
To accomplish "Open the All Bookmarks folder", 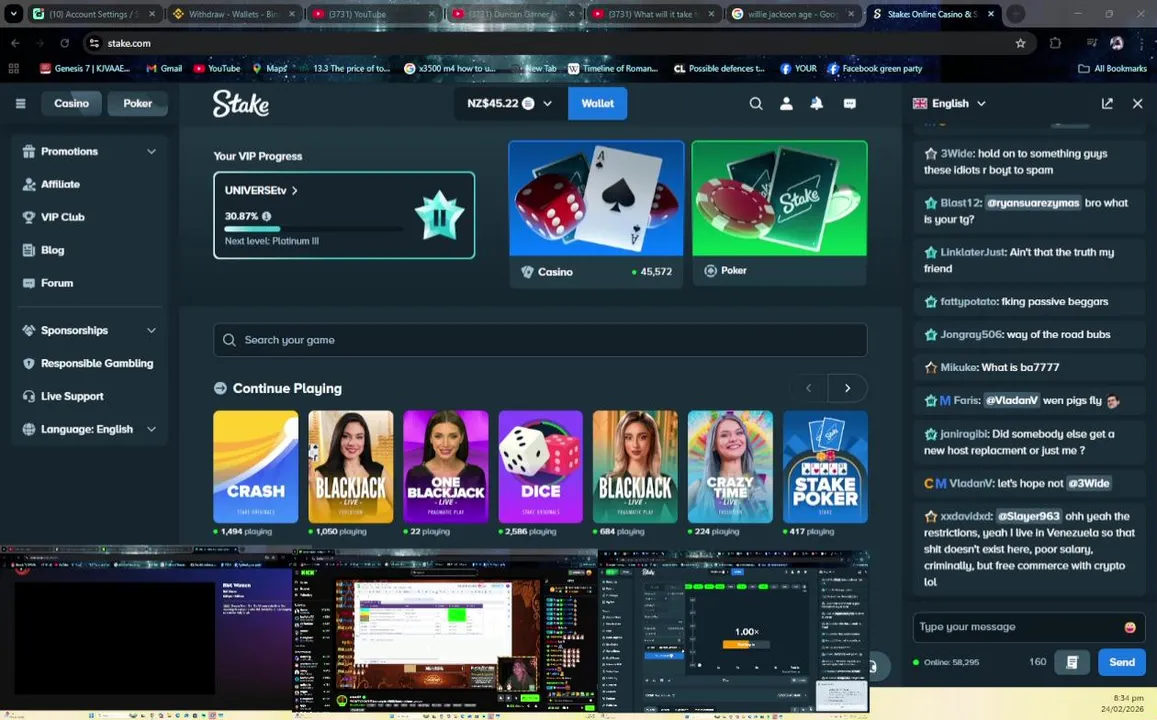I will (1112, 68).
